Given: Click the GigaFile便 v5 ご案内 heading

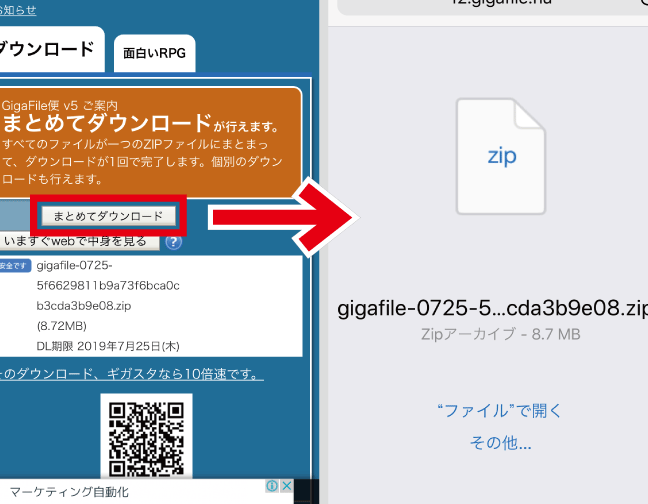Looking at the screenshot, I should (60, 106).
